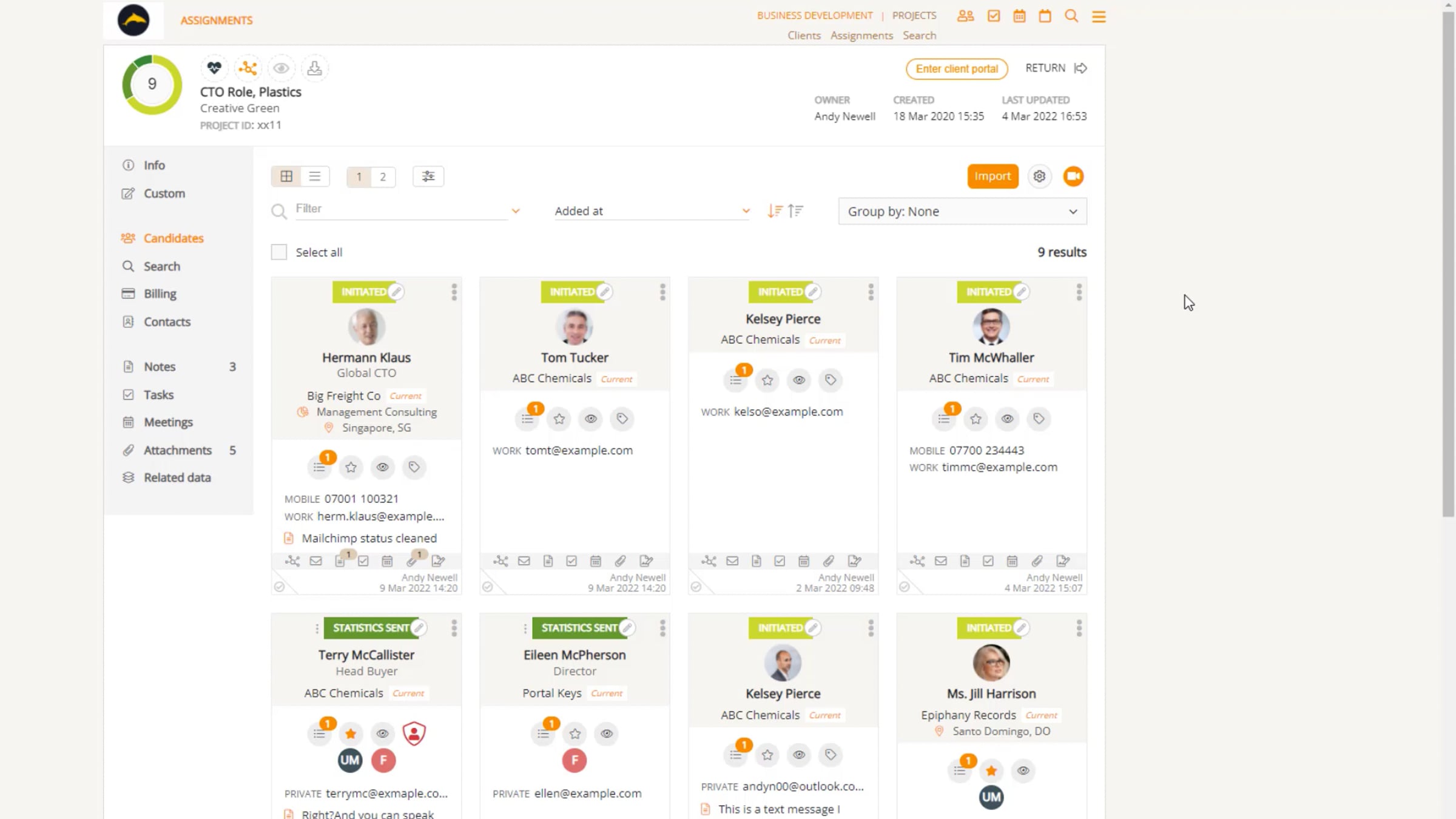Click the Filter text input field
The width and height of the screenshot is (1456, 819).
click(400, 209)
